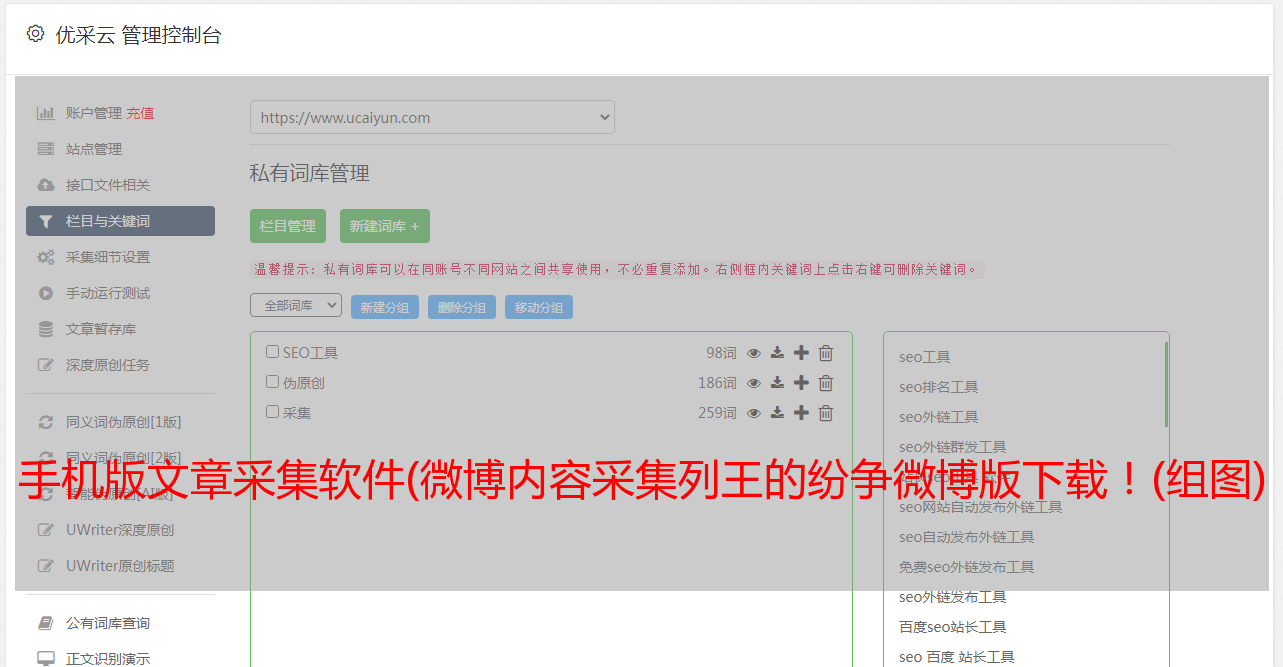Click the play circle icon for 手动运行测试
1283x667 pixels.
(45, 293)
